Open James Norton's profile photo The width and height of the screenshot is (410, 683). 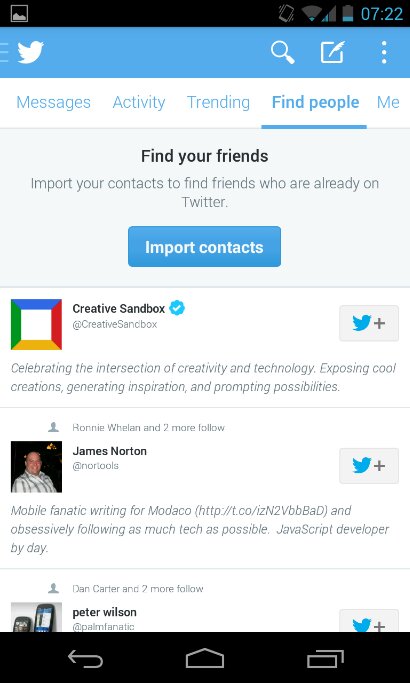[x=36, y=467]
